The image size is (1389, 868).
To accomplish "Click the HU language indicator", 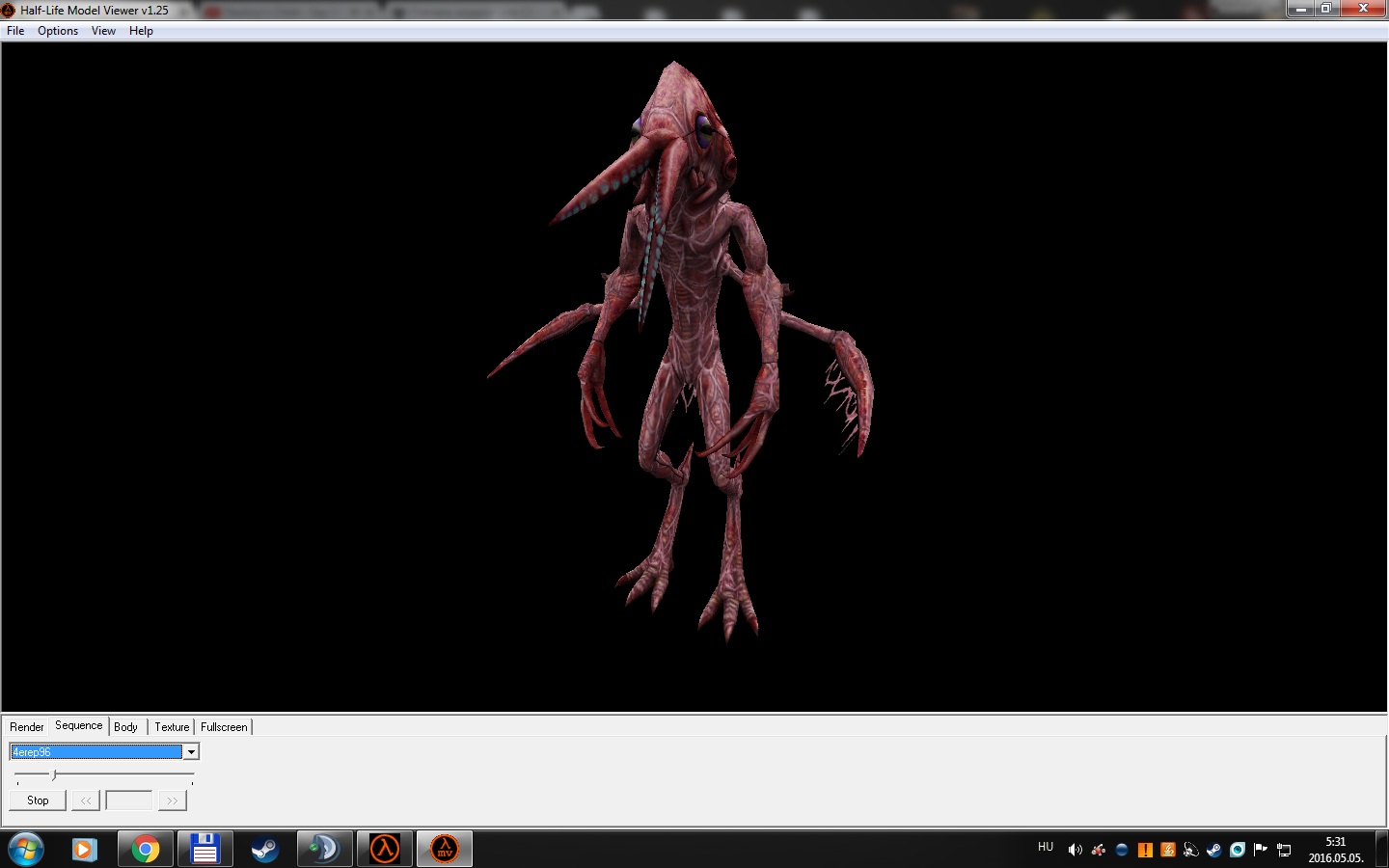I will click(x=1046, y=847).
